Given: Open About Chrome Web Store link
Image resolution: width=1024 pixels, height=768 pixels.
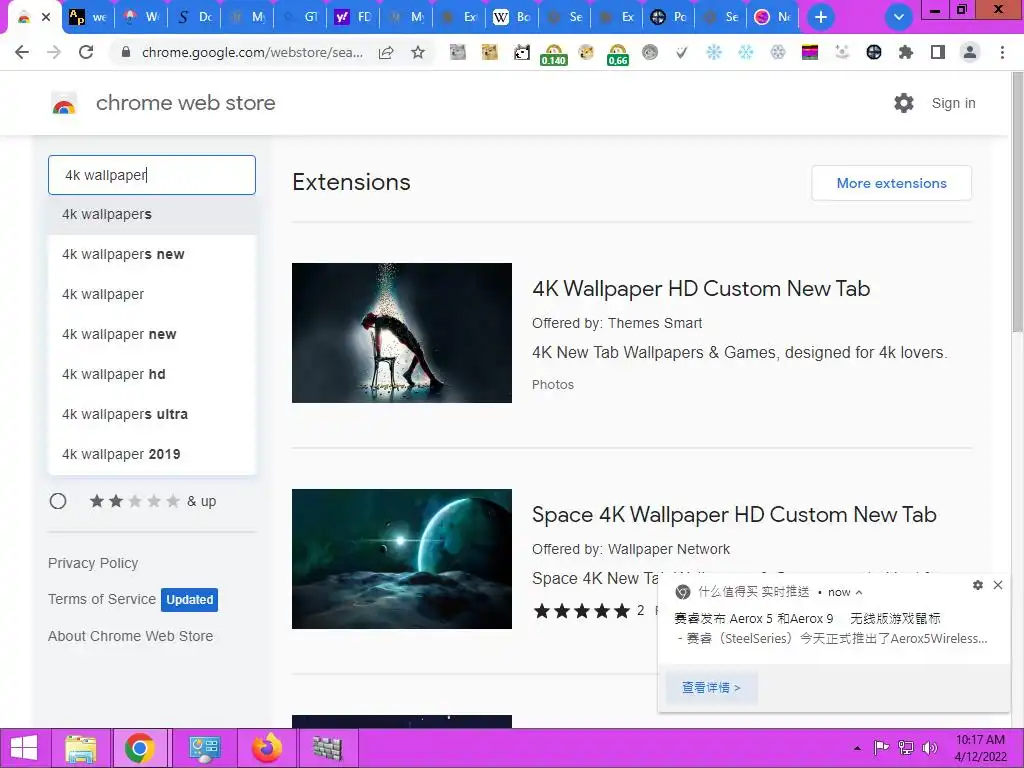Looking at the screenshot, I should click(x=131, y=636).
